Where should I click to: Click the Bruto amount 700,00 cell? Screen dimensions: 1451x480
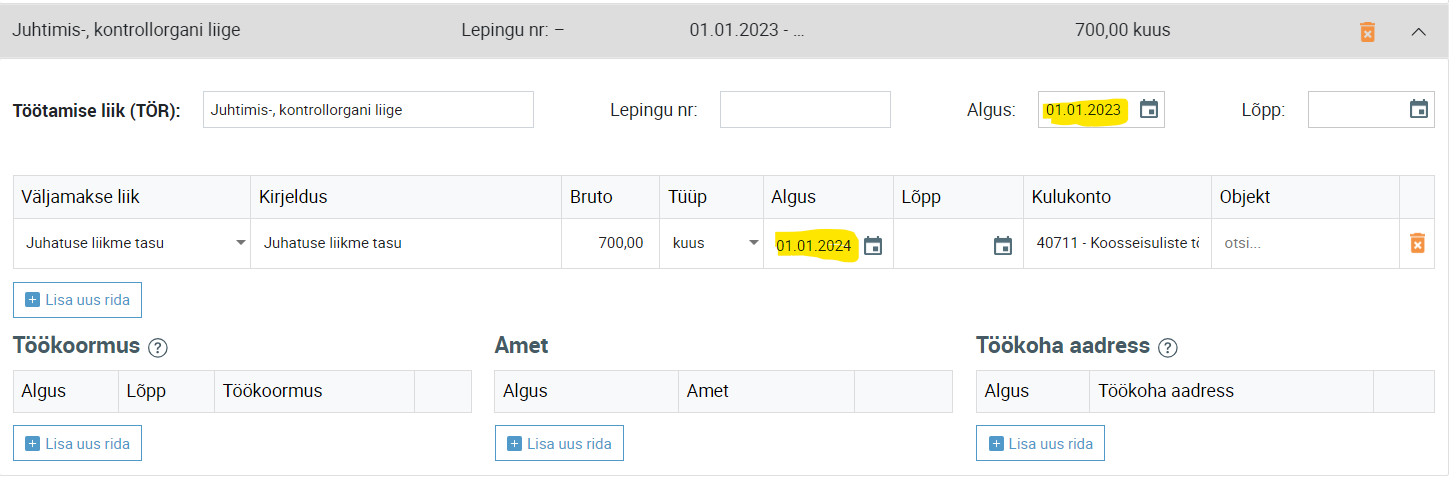tap(610, 243)
